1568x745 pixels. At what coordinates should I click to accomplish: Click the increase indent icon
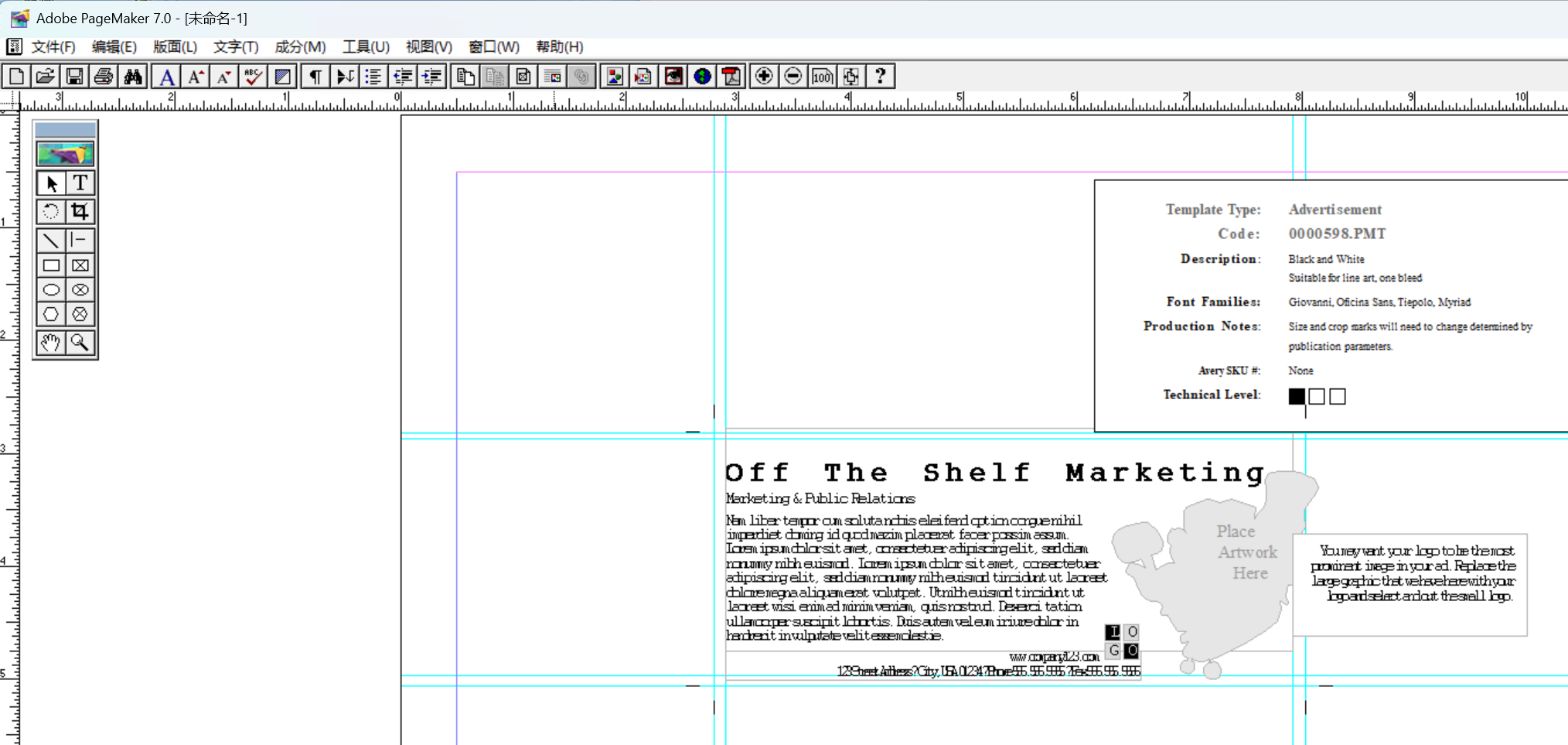tap(432, 76)
